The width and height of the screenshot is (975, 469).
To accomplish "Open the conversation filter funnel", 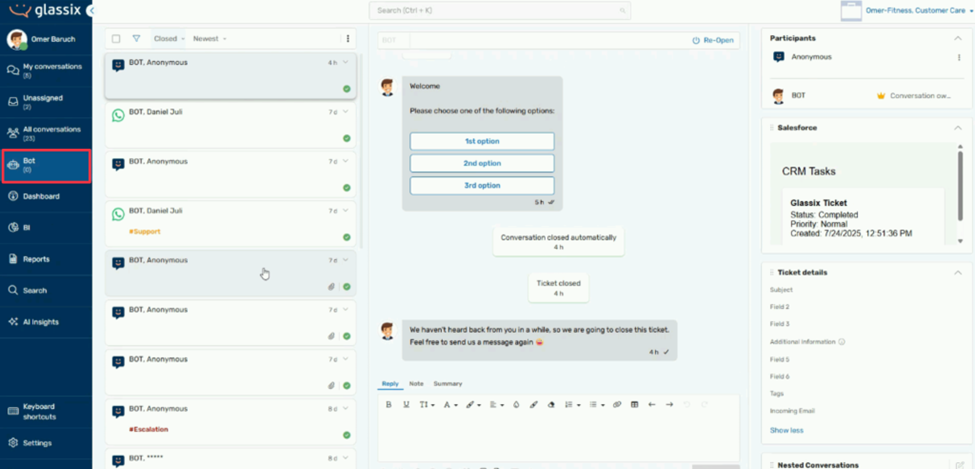I will tap(136, 39).
